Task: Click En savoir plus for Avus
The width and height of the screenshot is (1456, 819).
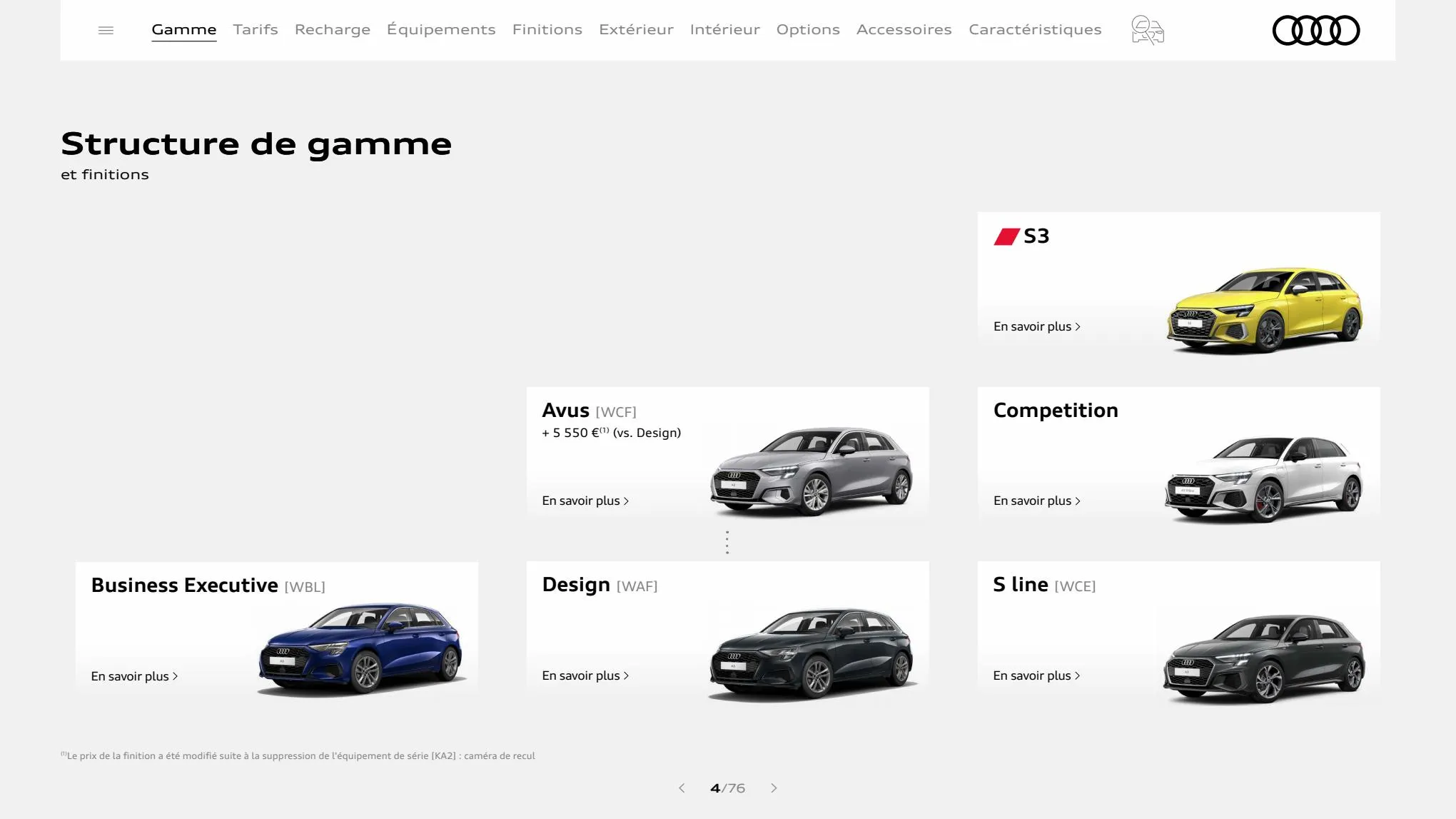Action: tap(585, 501)
